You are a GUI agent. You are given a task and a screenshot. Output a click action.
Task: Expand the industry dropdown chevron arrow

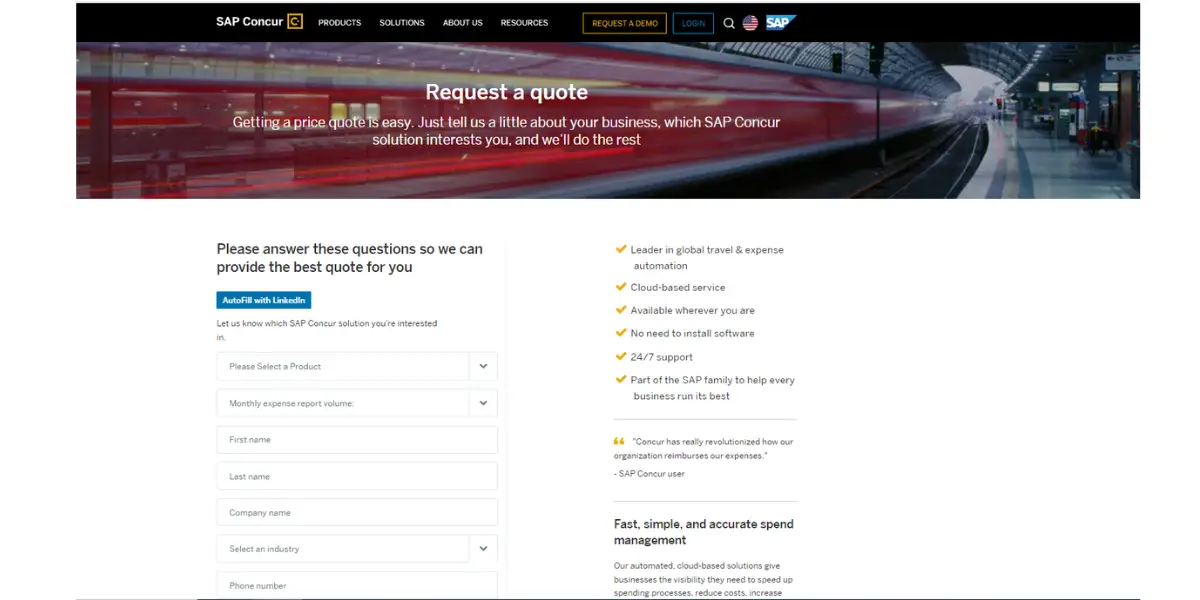click(483, 549)
